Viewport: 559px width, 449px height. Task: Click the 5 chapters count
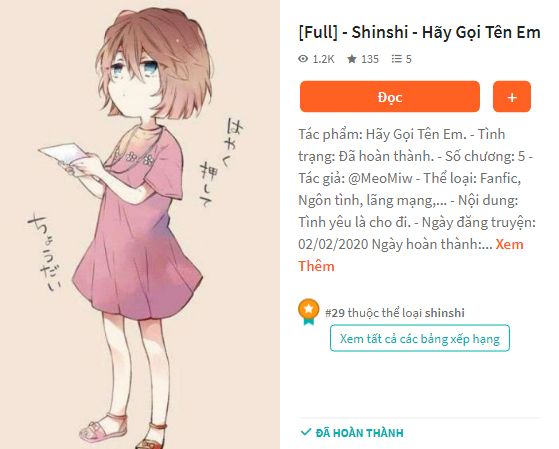pos(409,59)
